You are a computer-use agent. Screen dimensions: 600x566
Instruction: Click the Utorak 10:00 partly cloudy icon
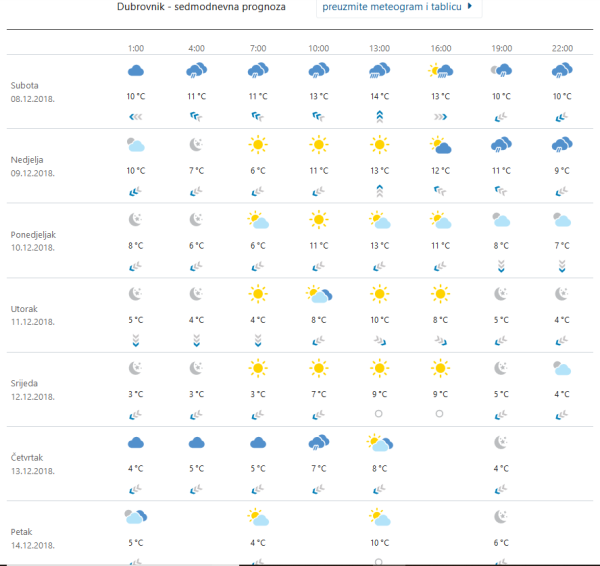(319, 294)
